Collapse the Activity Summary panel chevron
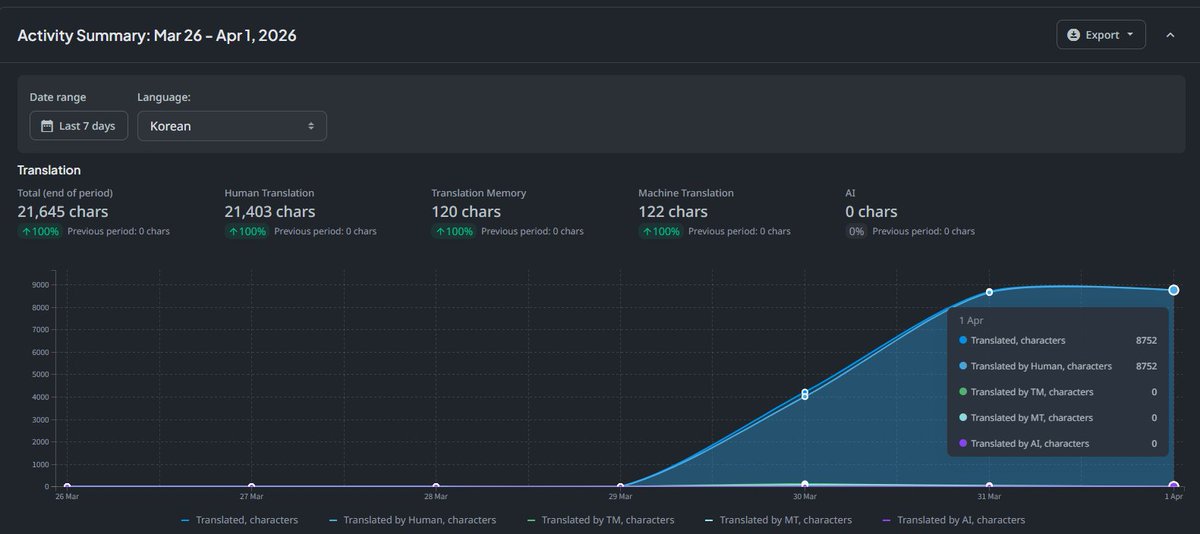1200x534 pixels. [x=1170, y=35]
